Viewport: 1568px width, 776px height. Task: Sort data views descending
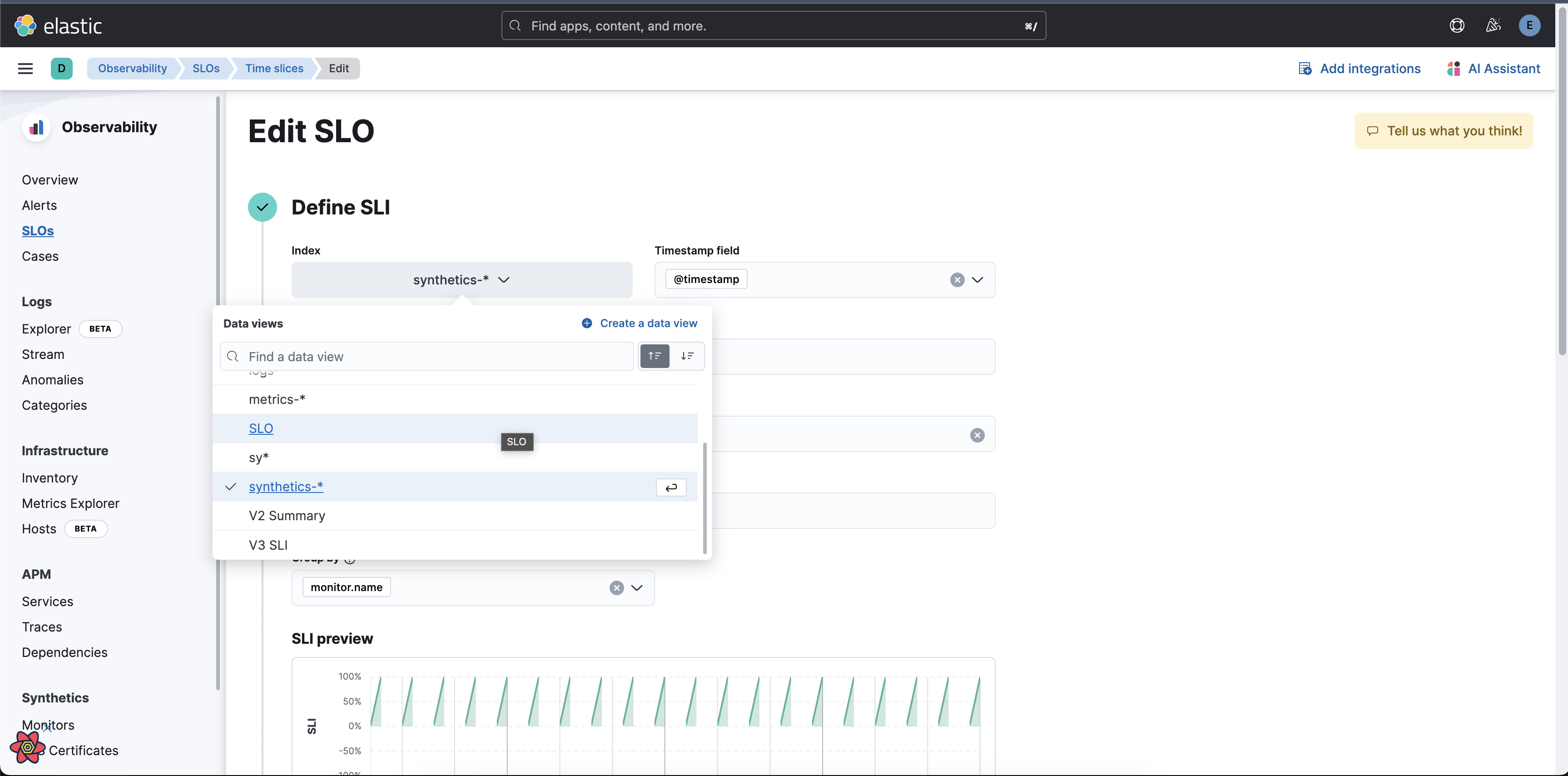(x=687, y=356)
